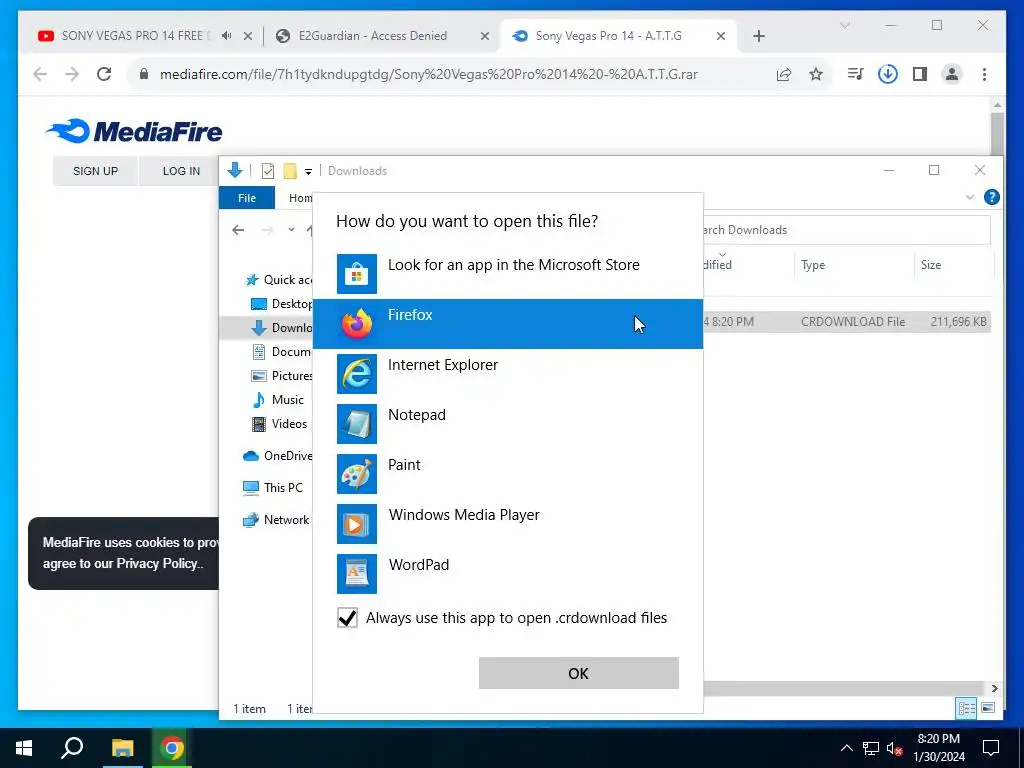Reload the MediaFire page
The width and height of the screenshot is (1024, 768).
click(x=104, y=74)
